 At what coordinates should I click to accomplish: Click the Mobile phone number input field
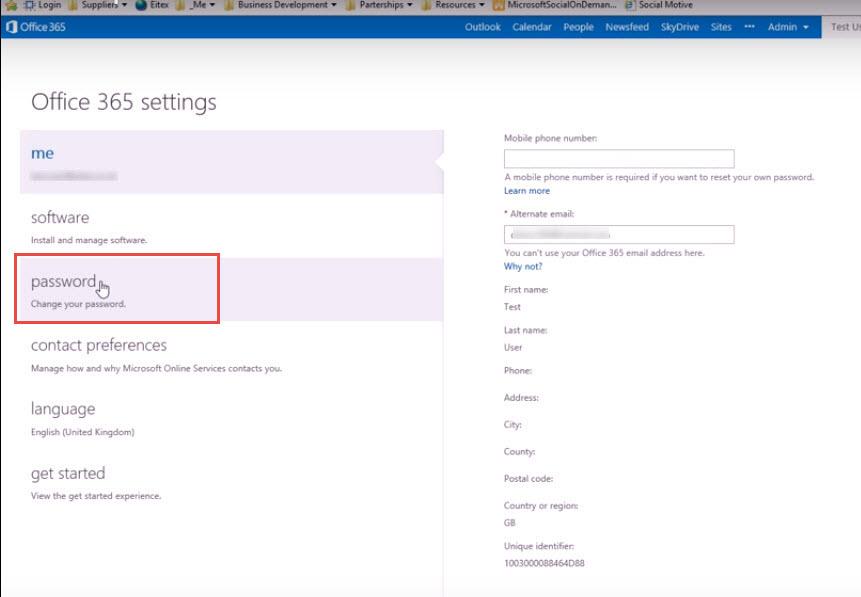click(619, 159)
